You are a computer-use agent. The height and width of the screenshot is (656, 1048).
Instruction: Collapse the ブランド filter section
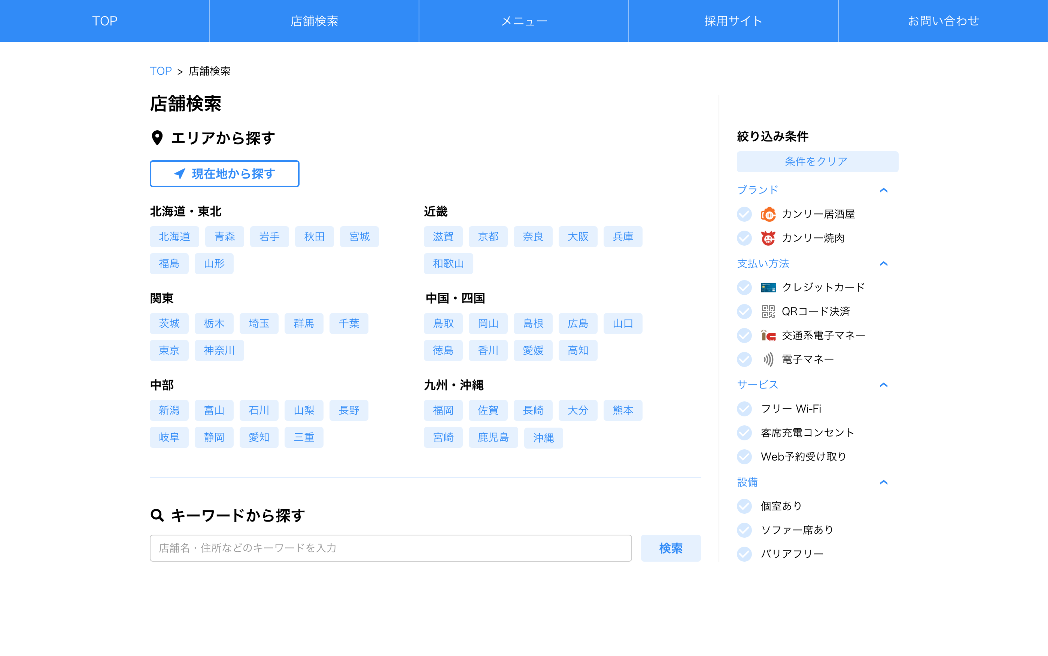[x=883, y=190]
